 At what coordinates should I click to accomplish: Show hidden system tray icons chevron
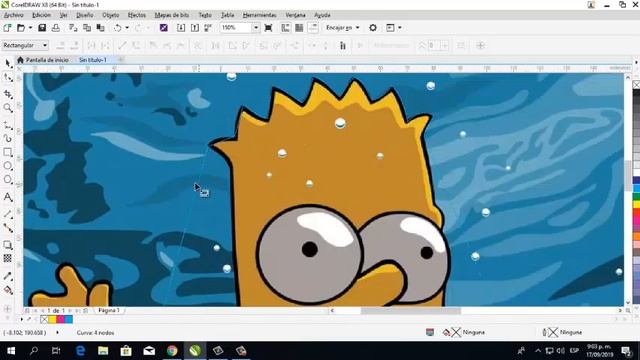538,351
